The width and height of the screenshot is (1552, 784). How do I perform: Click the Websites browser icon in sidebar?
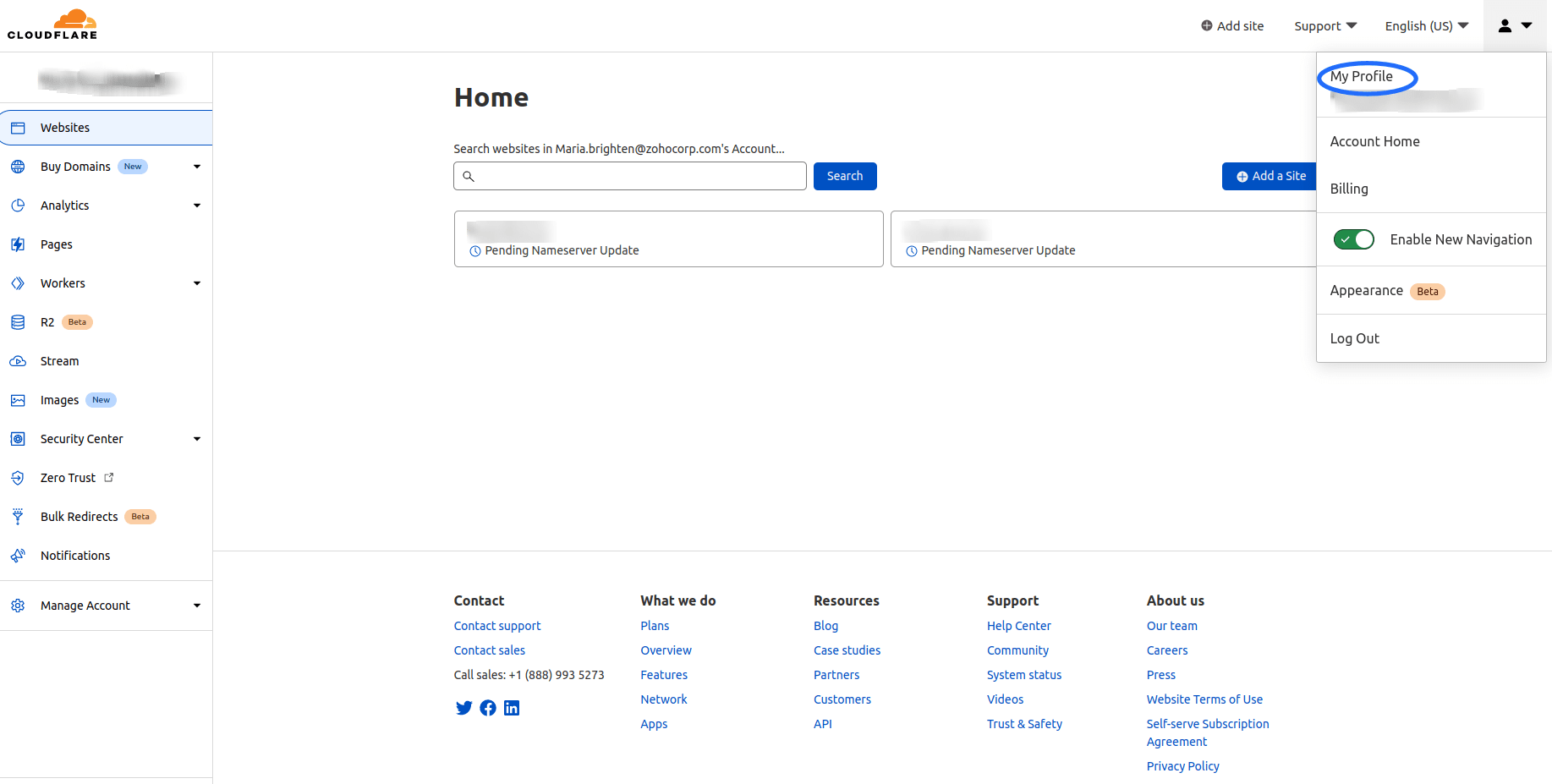[x=18, y=128]
